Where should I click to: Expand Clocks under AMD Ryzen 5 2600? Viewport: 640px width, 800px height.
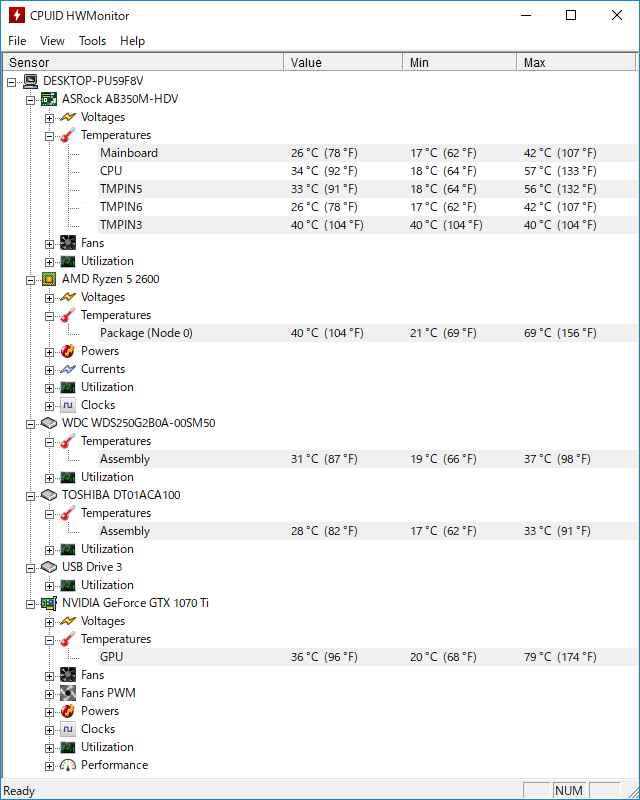point(49,406)
